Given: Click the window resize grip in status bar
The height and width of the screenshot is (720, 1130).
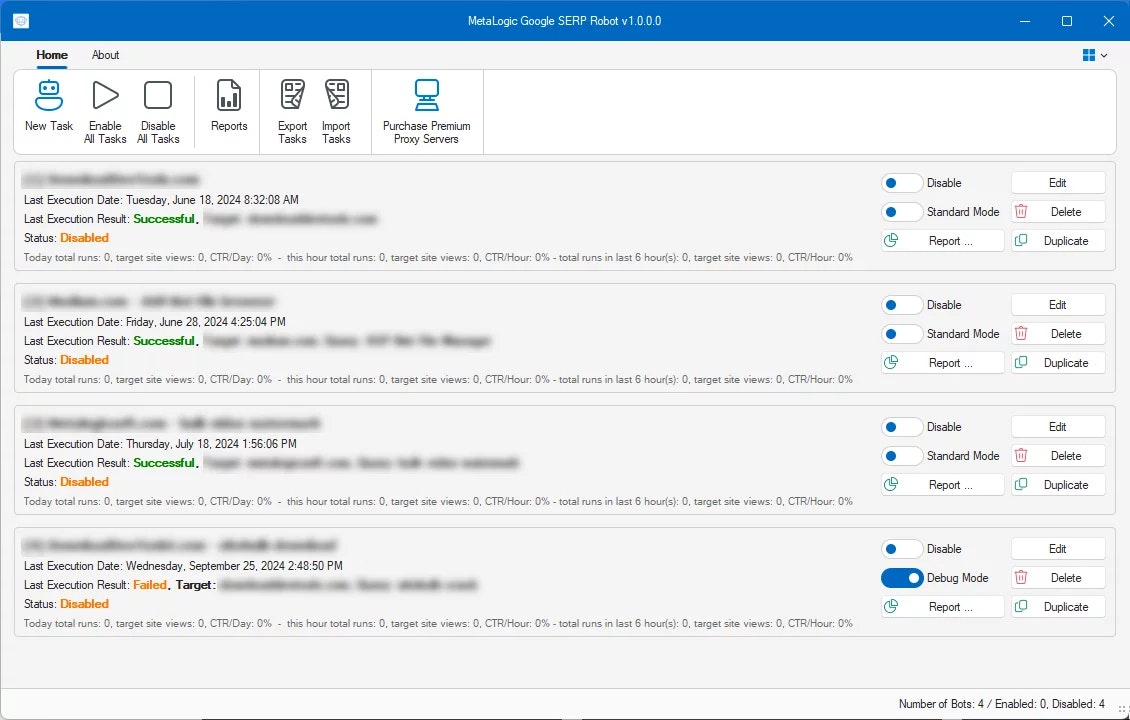Looking at the screenshot, I should (x=1122, y=711).
